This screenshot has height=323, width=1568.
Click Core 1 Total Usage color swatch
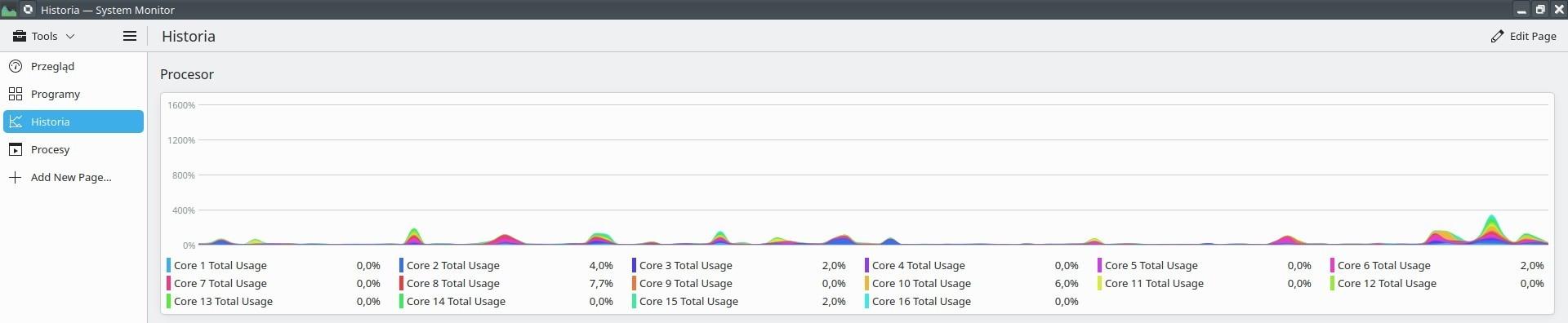(168, 265)
